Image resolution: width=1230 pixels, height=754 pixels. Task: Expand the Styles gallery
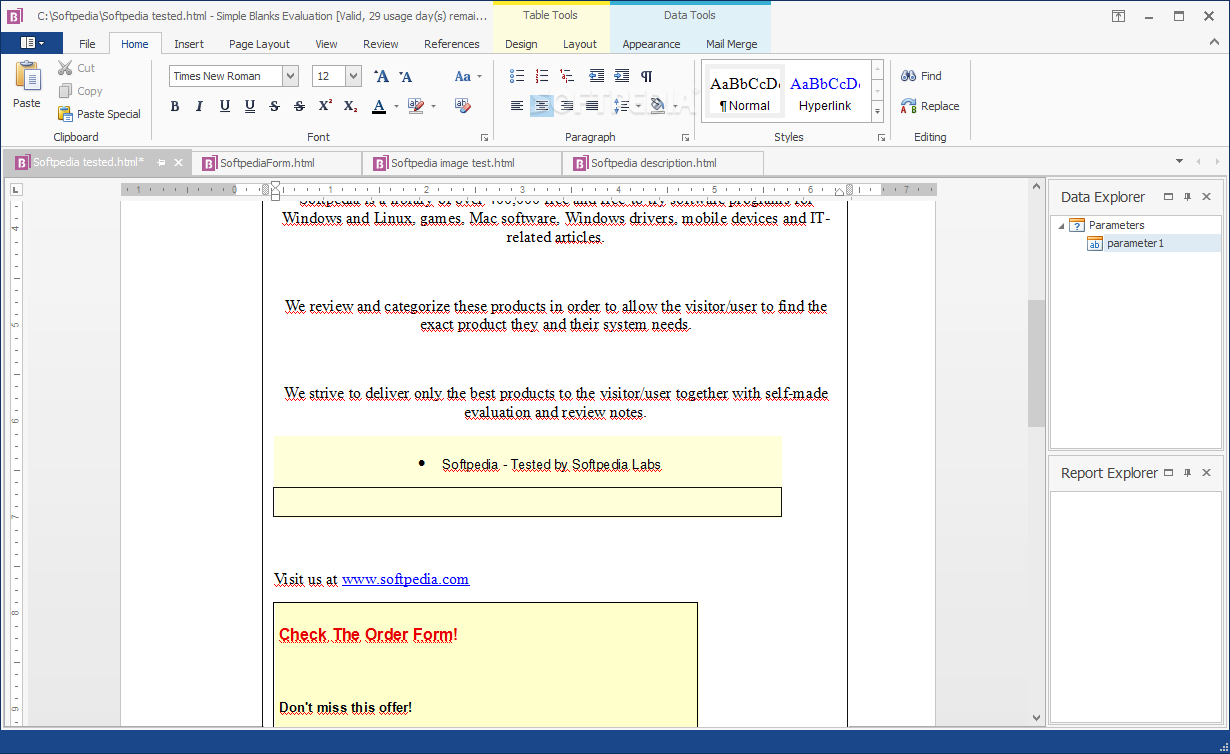[x=877, y=113]
